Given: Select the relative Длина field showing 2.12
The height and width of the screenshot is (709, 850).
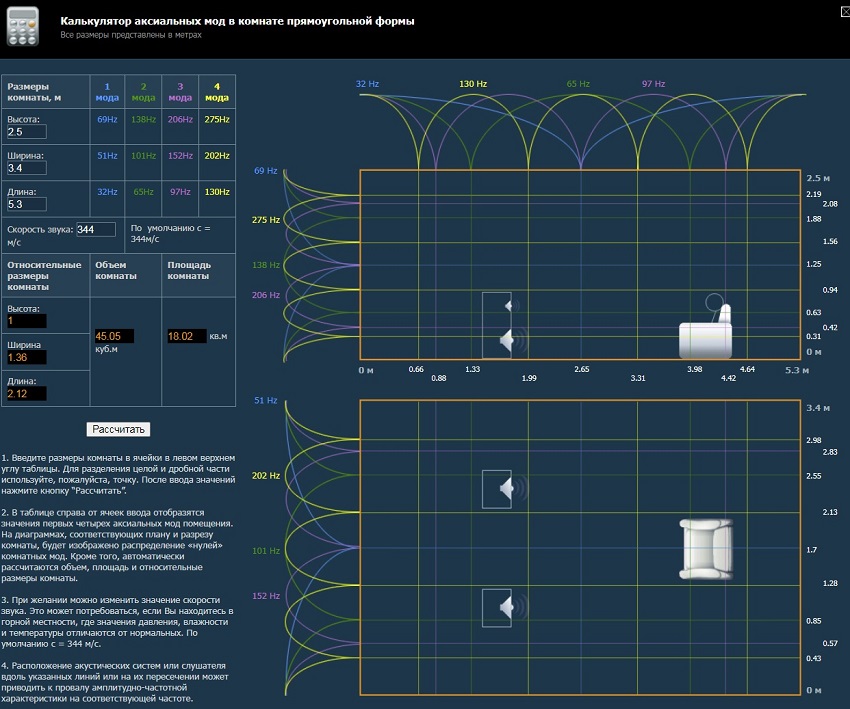Looking at the screenshot, I should (x=26, y=394).
